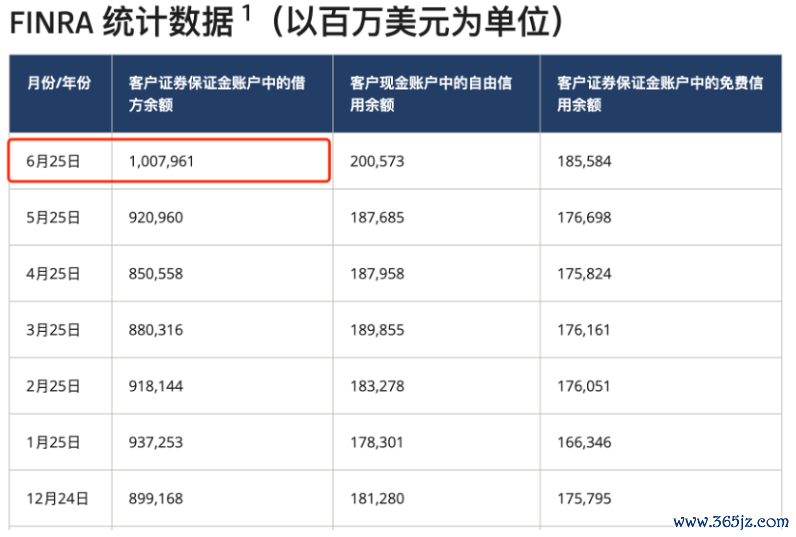Click the value 187,958
This screenshot has height=537, width=796.
coord(377,274)
